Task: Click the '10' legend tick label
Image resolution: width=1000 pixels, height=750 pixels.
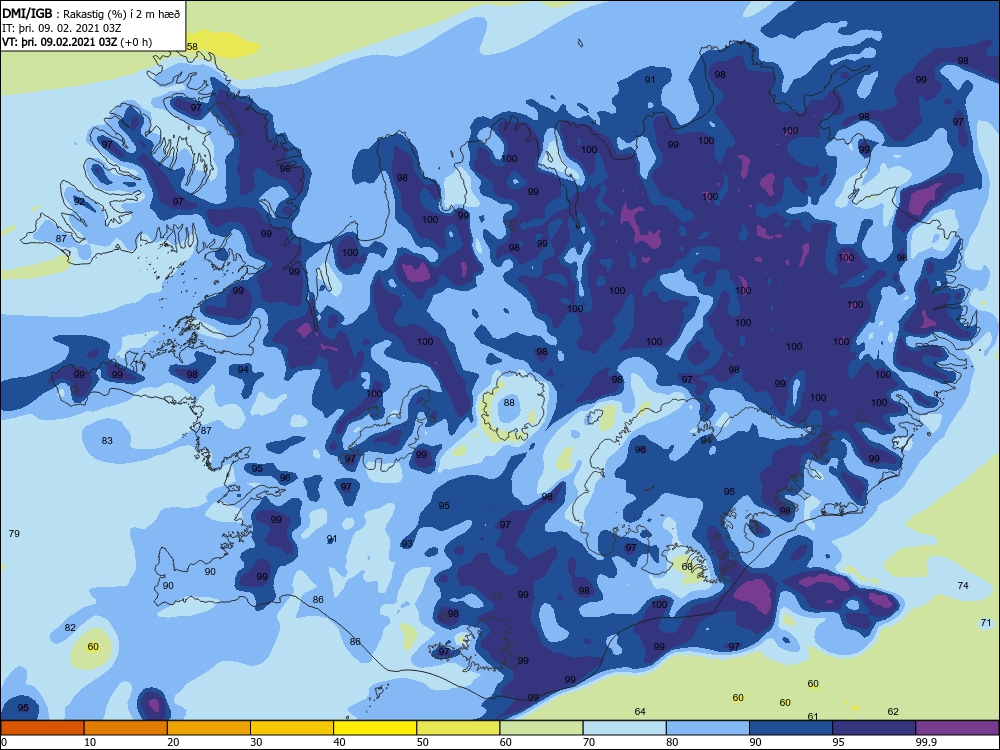Action: point(90,742)
